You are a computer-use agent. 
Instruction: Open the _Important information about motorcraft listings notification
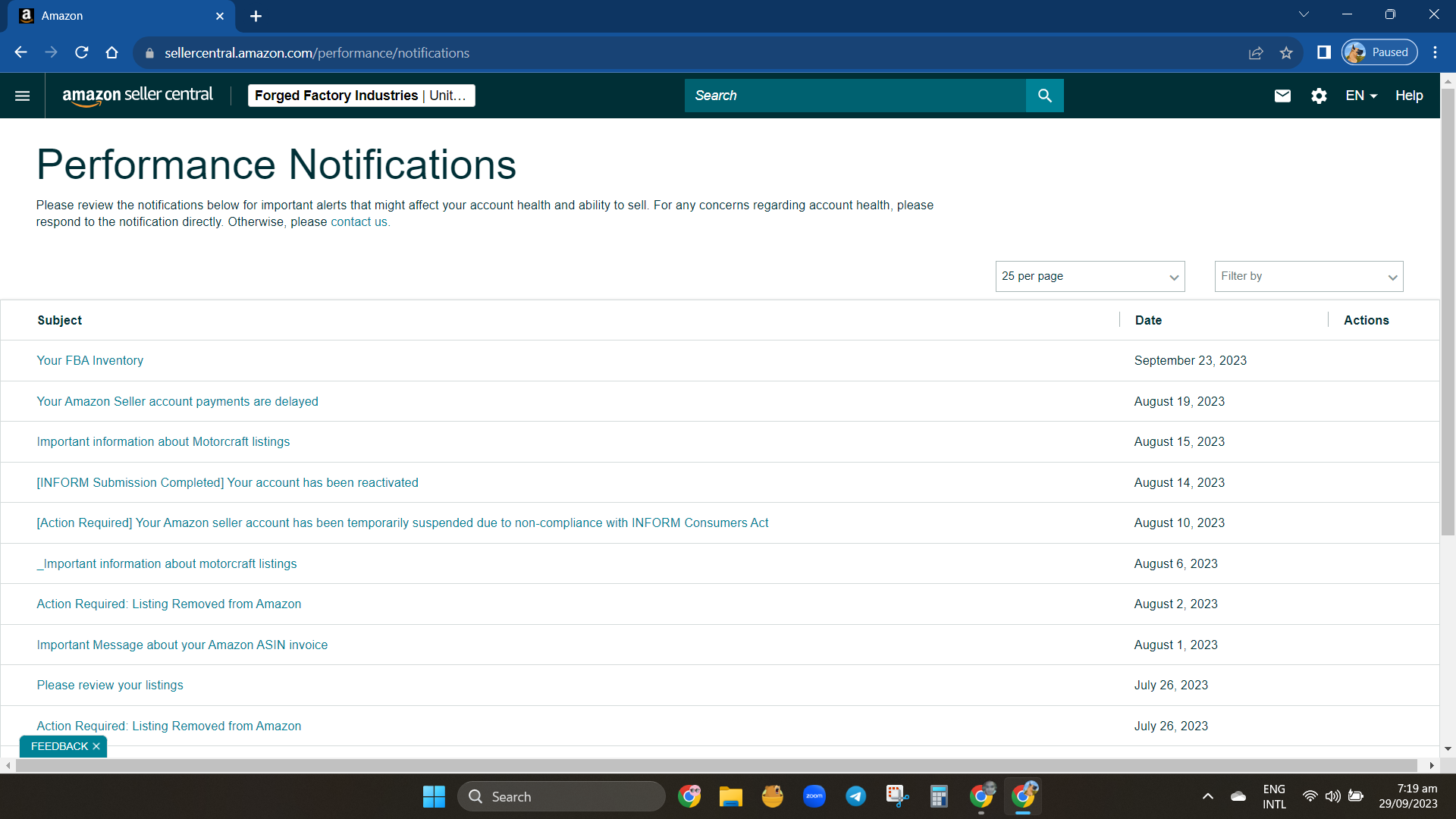[167, 563]
